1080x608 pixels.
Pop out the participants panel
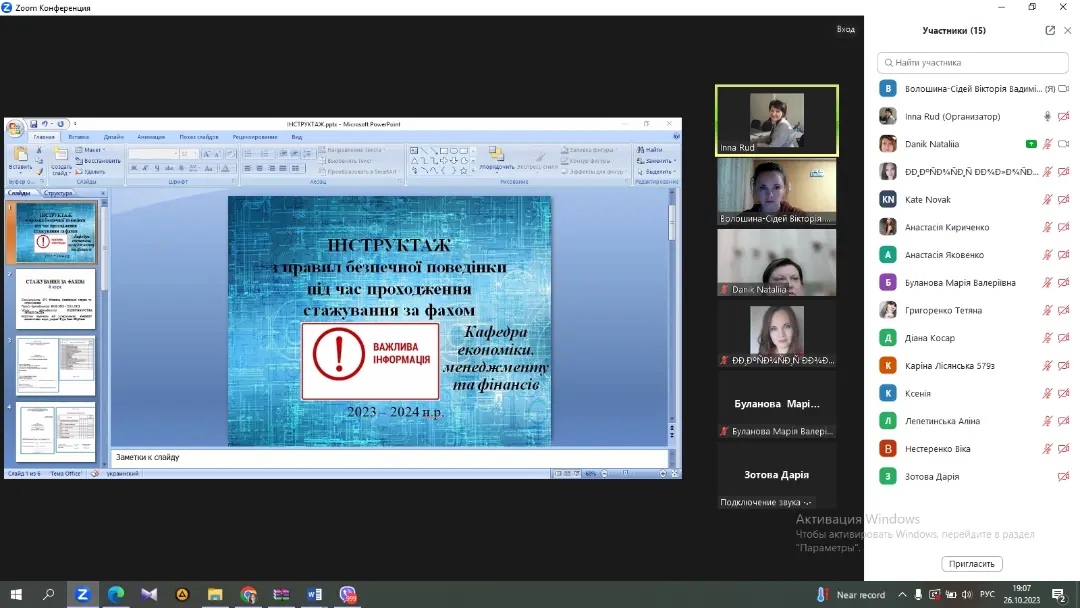click(x=1050, y=30)
